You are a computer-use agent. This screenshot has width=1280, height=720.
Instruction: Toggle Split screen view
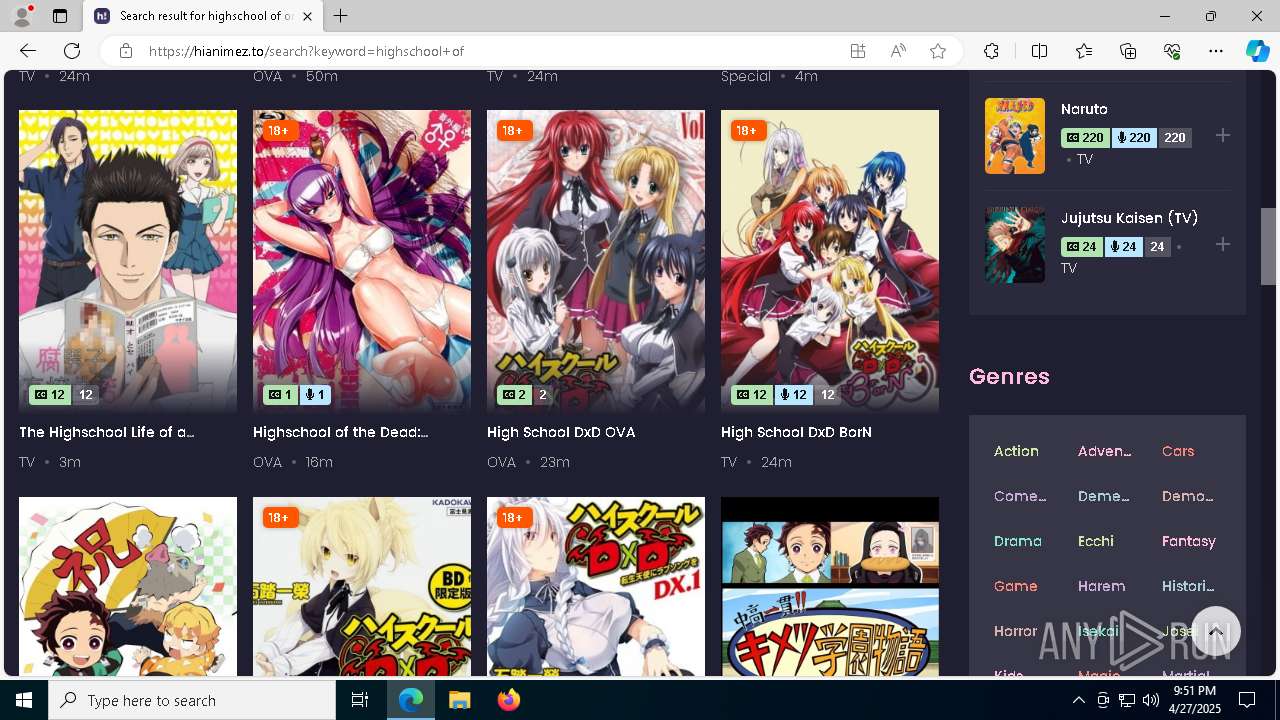(1039, 51)
